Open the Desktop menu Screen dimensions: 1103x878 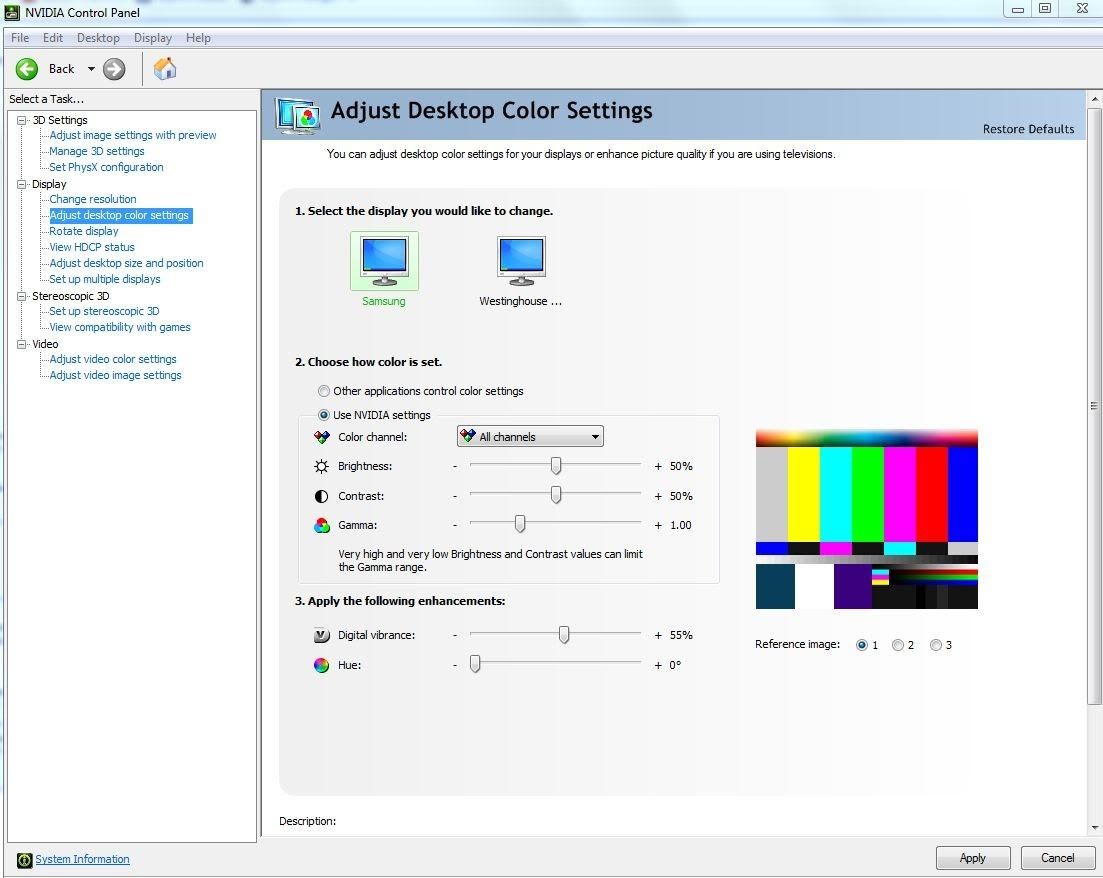[98, 38]
